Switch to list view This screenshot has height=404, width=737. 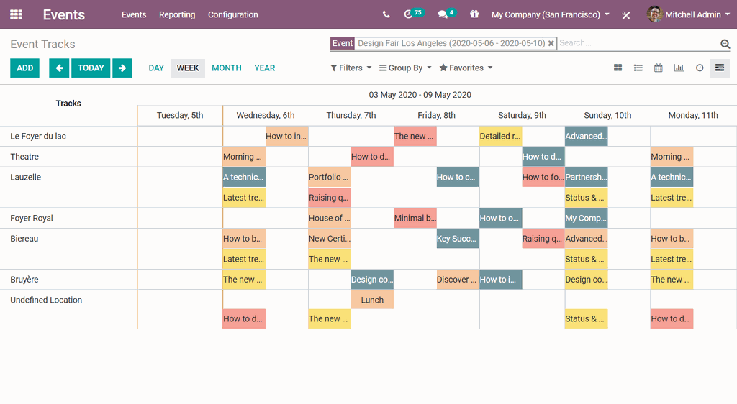coord(638,68)
